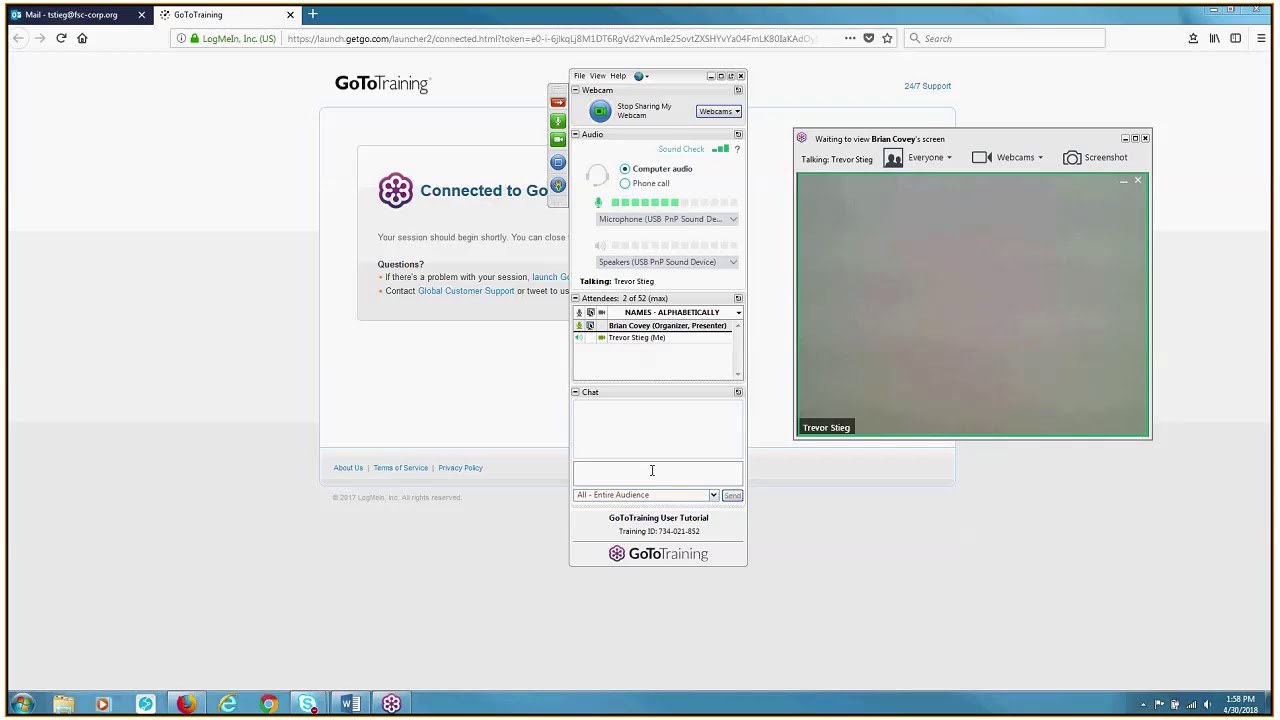Undock the Webcam pane

point(738,90)
